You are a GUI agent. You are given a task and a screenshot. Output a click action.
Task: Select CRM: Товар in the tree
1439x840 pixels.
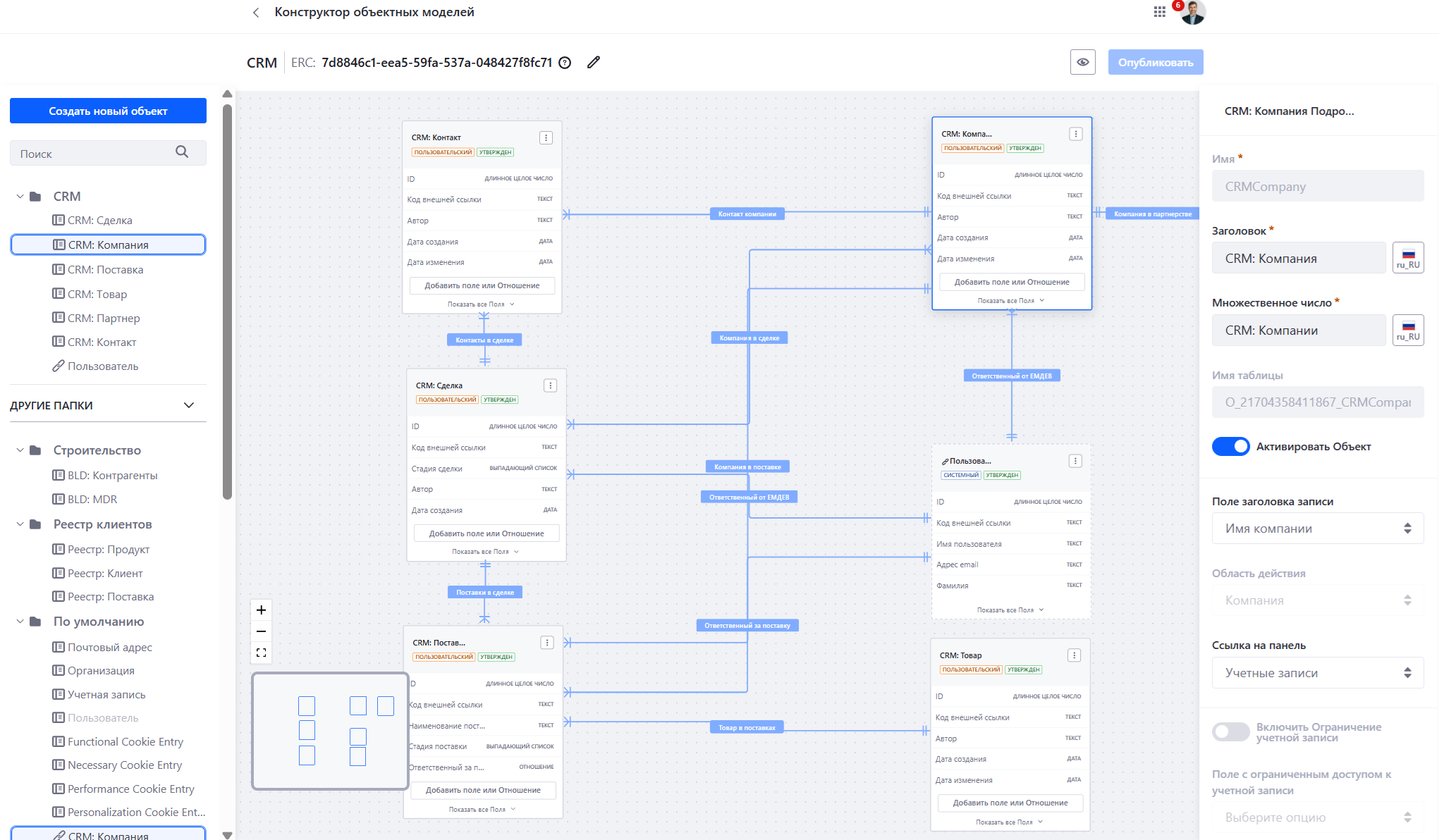pyautogui.click(x=97, y=295)
